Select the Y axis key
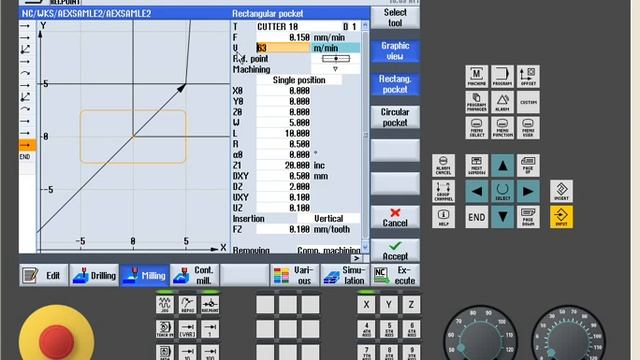Viewport: 640px width, 360px height. point(389,304)
